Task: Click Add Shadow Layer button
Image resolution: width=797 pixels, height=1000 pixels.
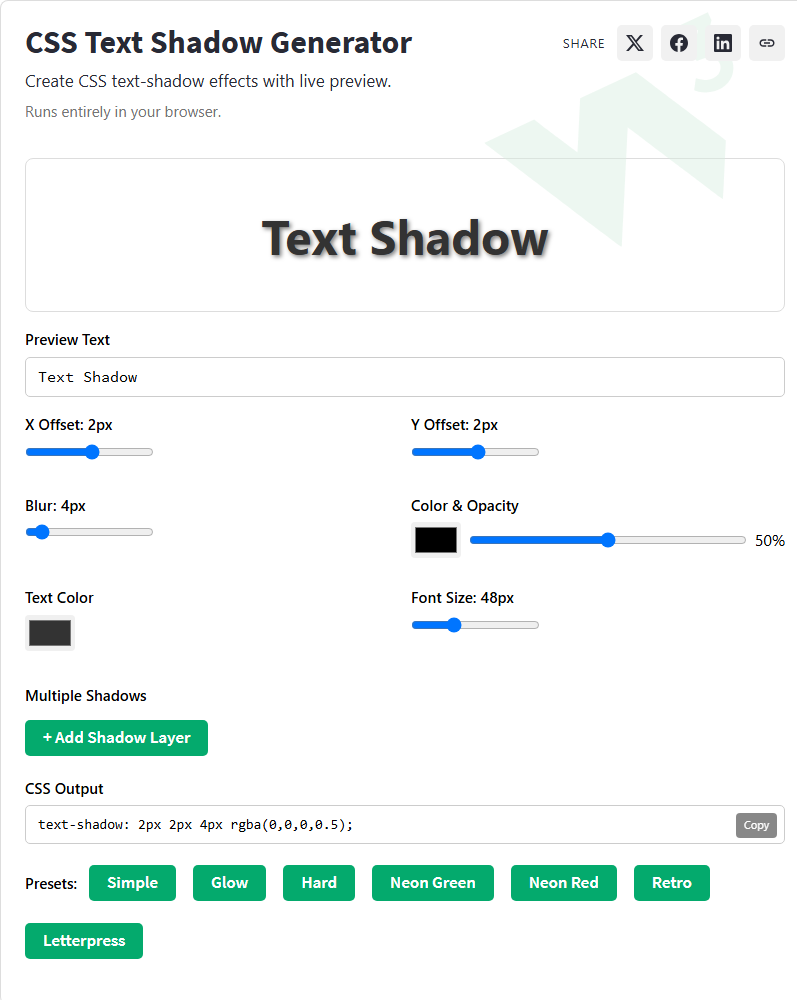Action: click(x=117, y=738)
